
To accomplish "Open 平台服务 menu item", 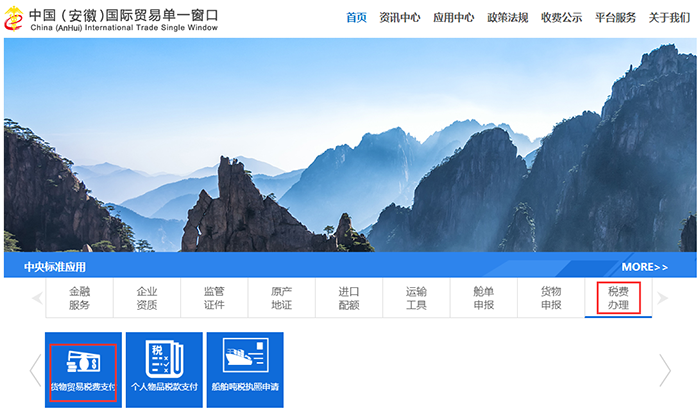I will 616,18.
